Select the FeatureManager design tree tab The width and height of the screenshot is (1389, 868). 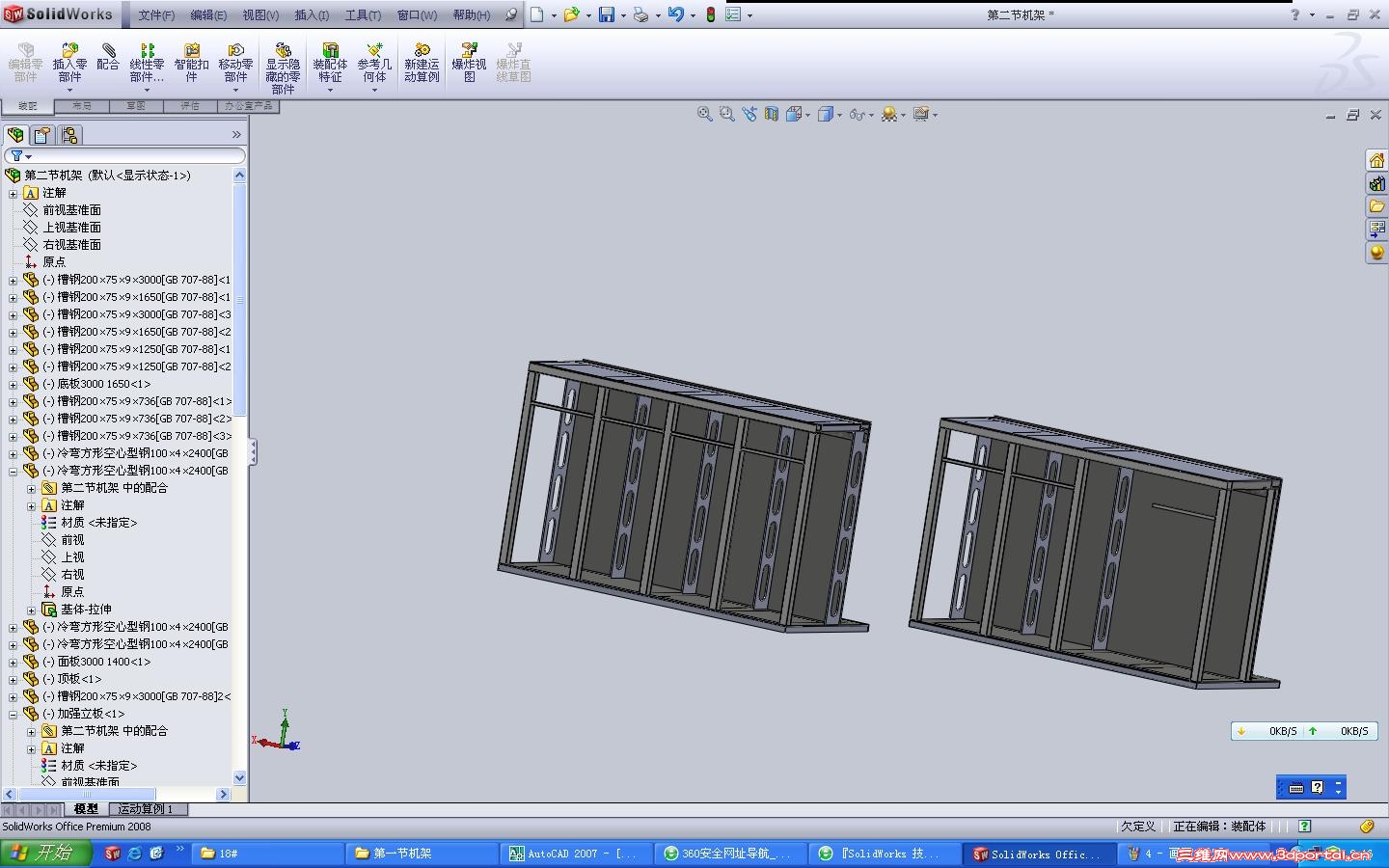[x=15, y=135]
